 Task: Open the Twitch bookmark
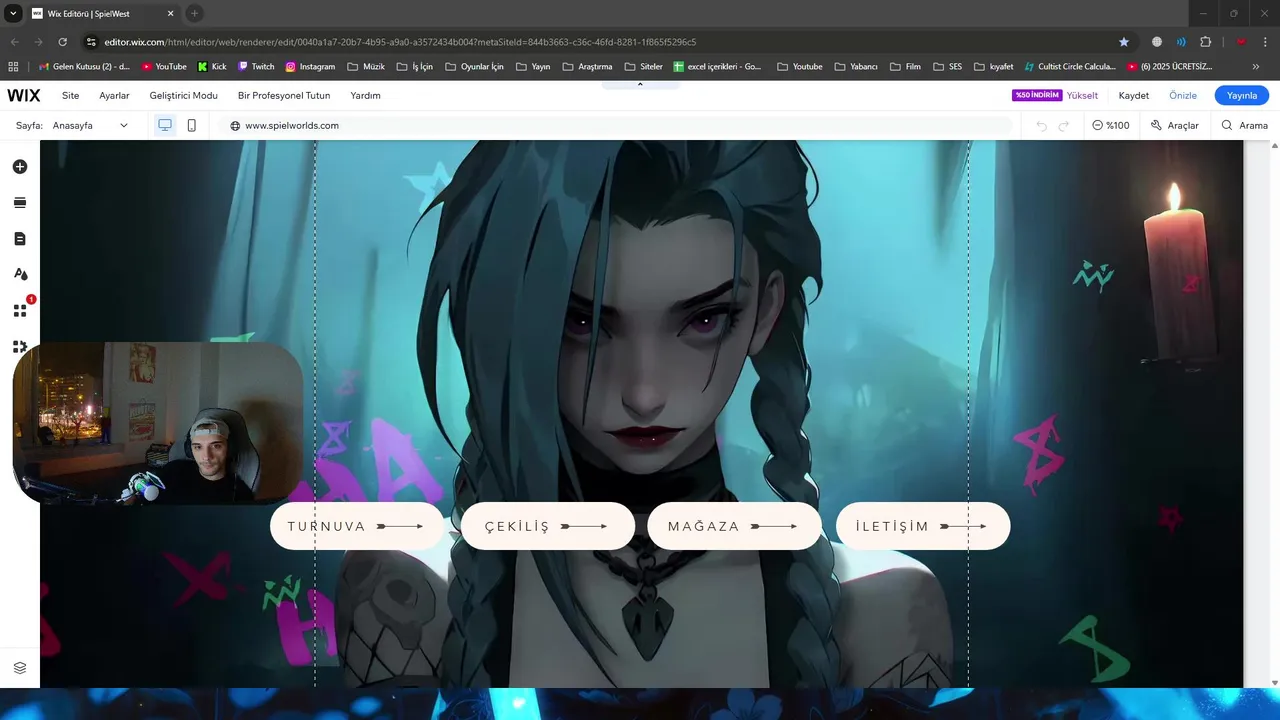(256, 67)
